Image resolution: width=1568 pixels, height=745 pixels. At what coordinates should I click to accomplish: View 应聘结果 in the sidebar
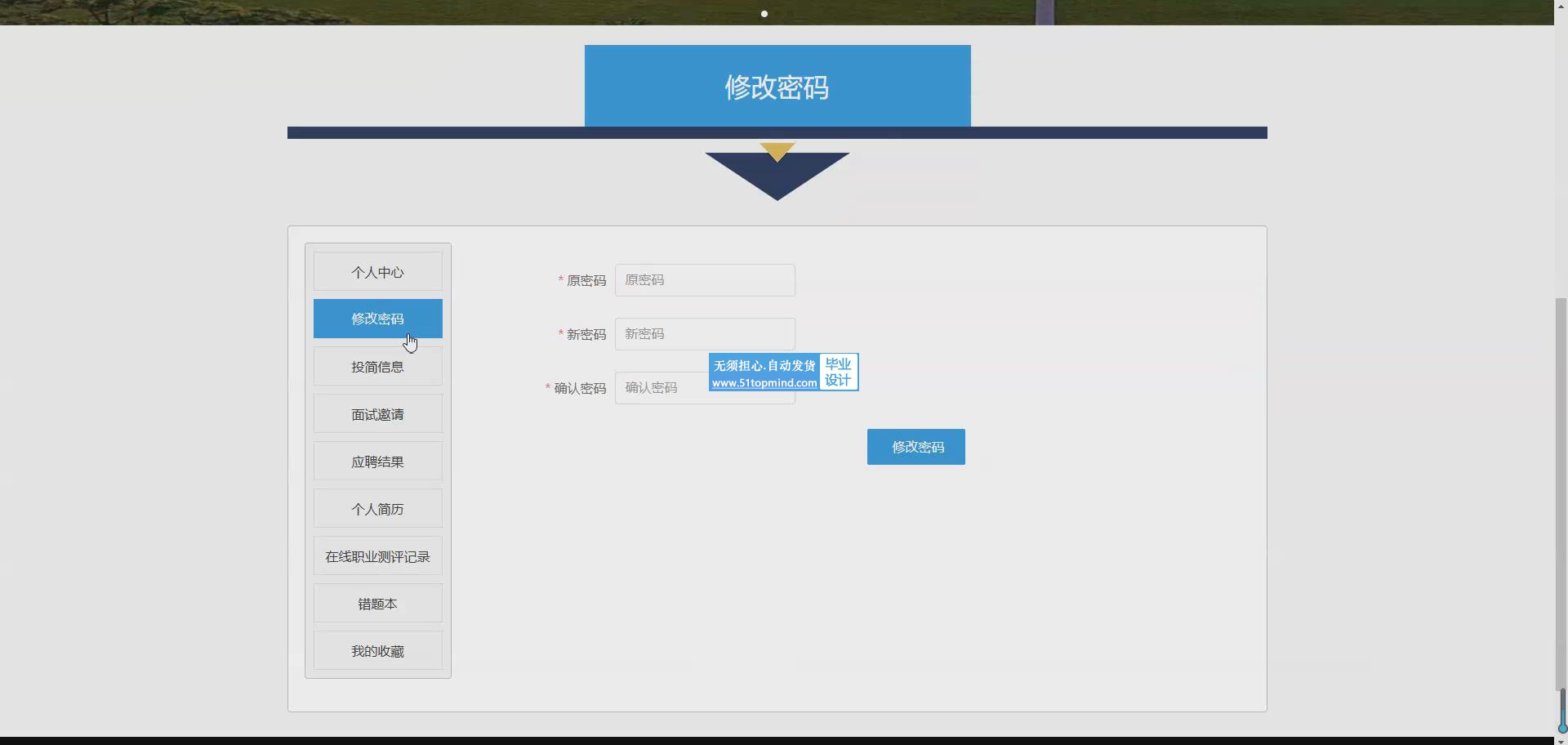point(377,462)
